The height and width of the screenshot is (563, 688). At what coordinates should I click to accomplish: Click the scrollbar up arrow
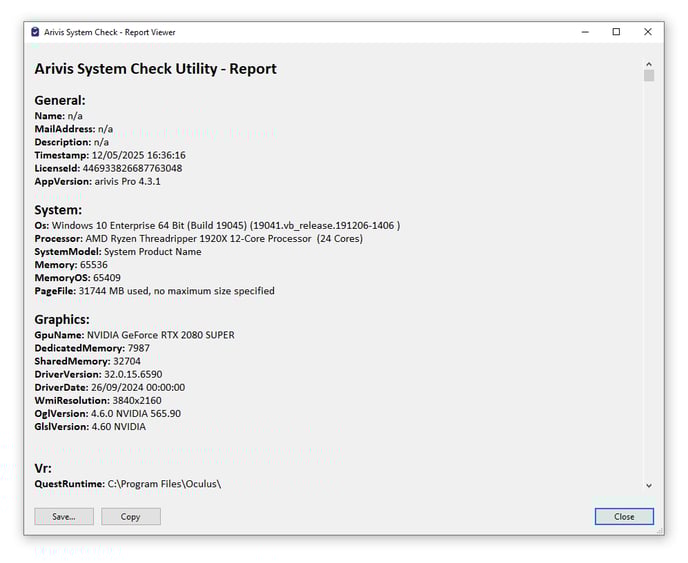click(x=649, y=64)
